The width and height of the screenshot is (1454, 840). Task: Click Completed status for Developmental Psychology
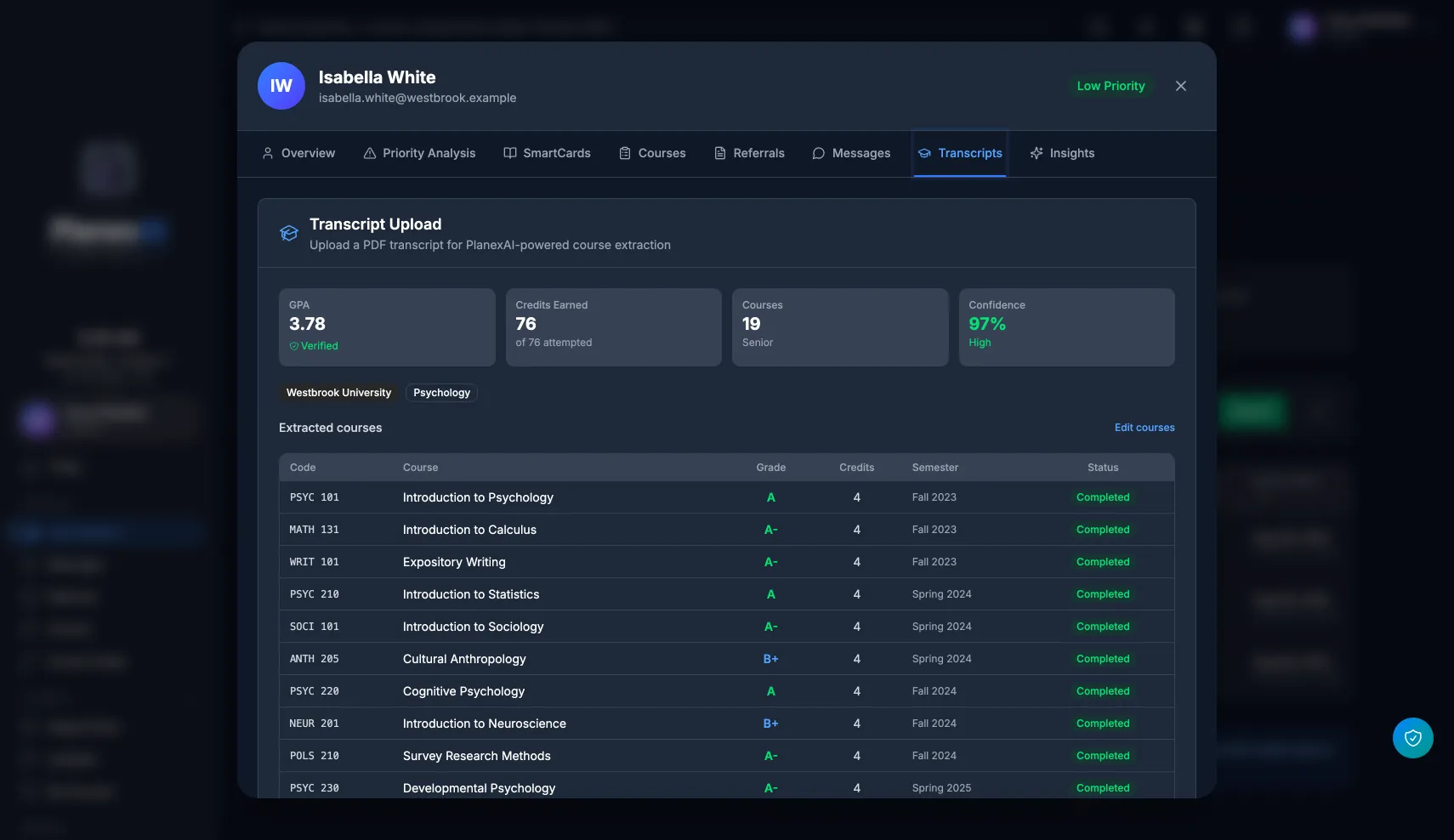(1103, 788)
